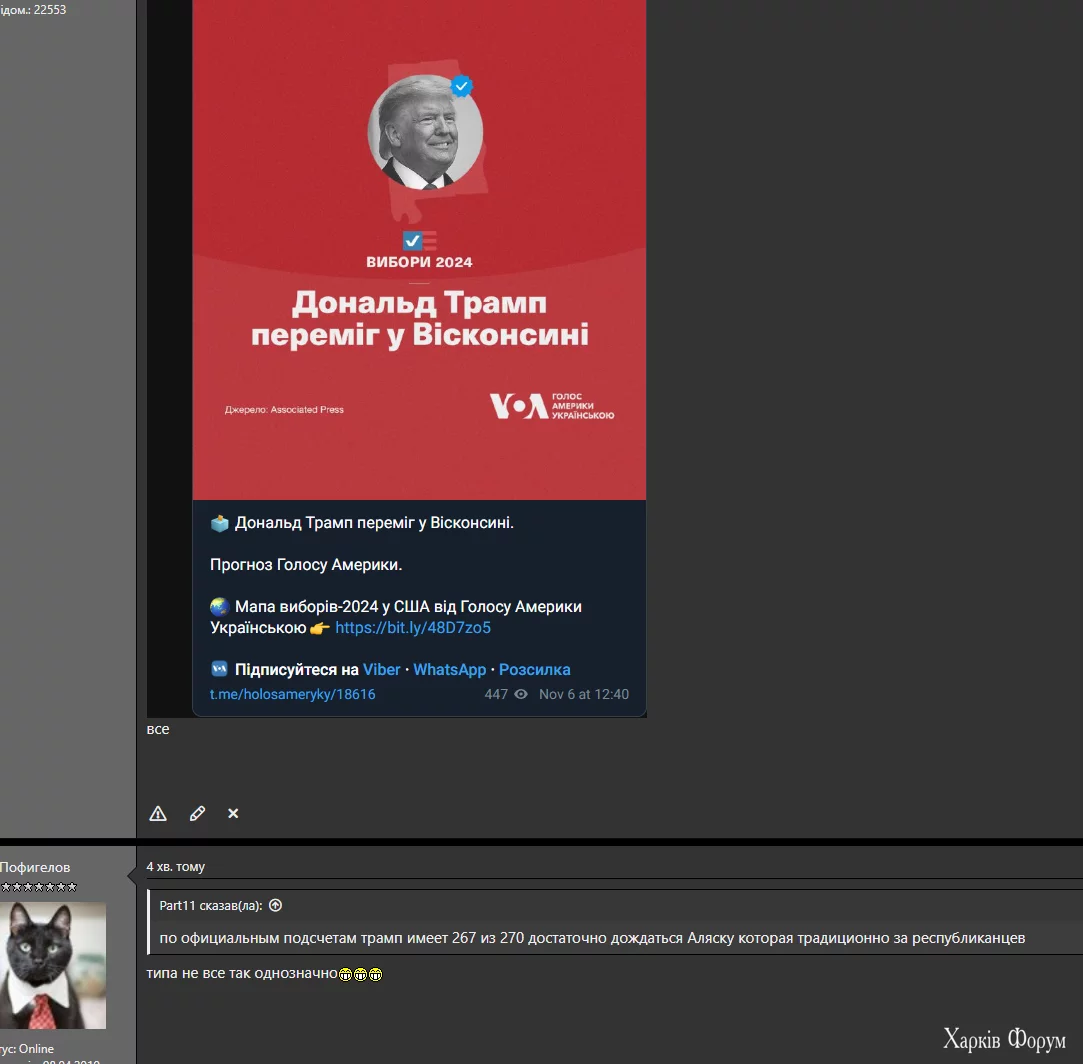Image resolution: width=1083 pixels, height=1064 pixels.
Task: Open the bit.ly elections map link
Action: (x=414, y=627)
